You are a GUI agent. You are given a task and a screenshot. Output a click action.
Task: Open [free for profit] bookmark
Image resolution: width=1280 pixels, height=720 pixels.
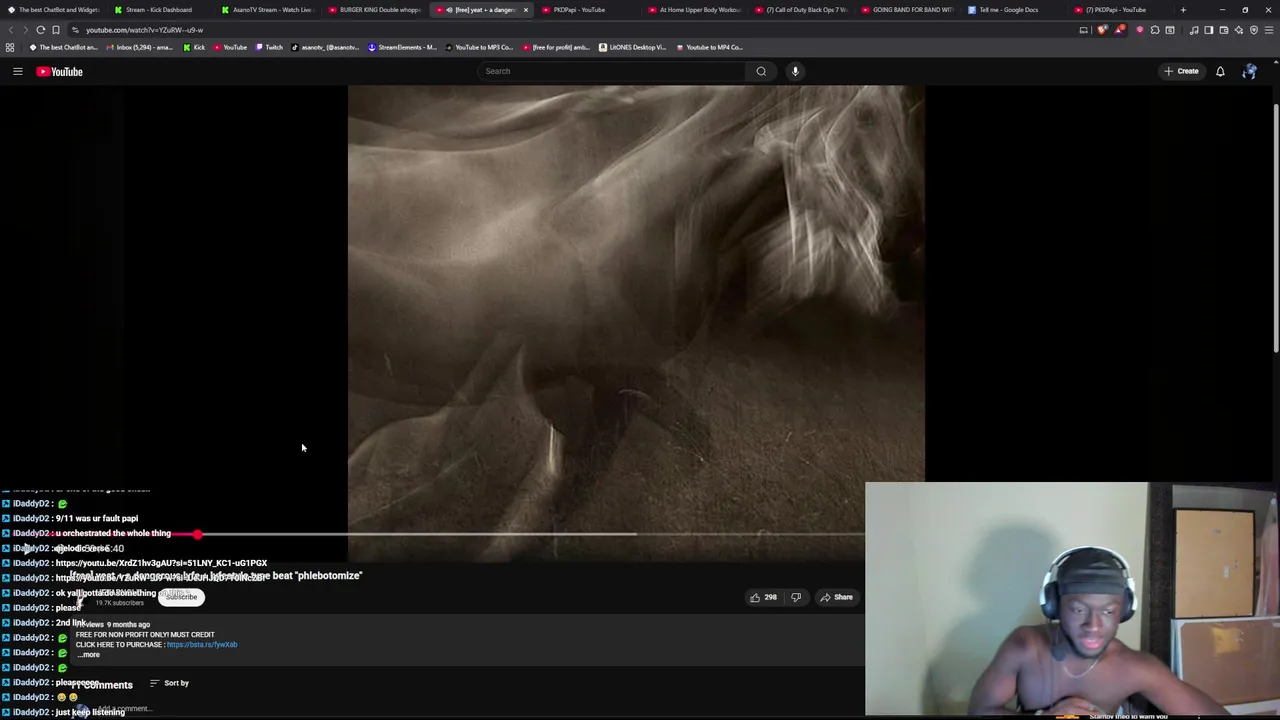point(556,47)
